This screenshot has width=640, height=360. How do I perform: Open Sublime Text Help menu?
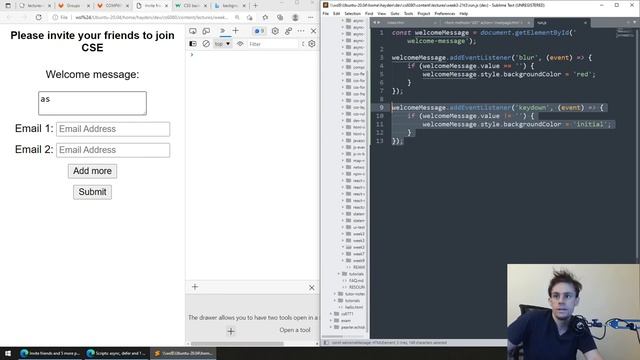click(464, 13)
